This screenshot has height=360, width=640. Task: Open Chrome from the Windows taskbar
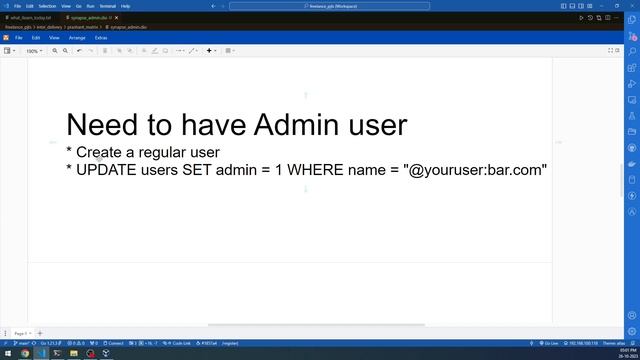25,353
